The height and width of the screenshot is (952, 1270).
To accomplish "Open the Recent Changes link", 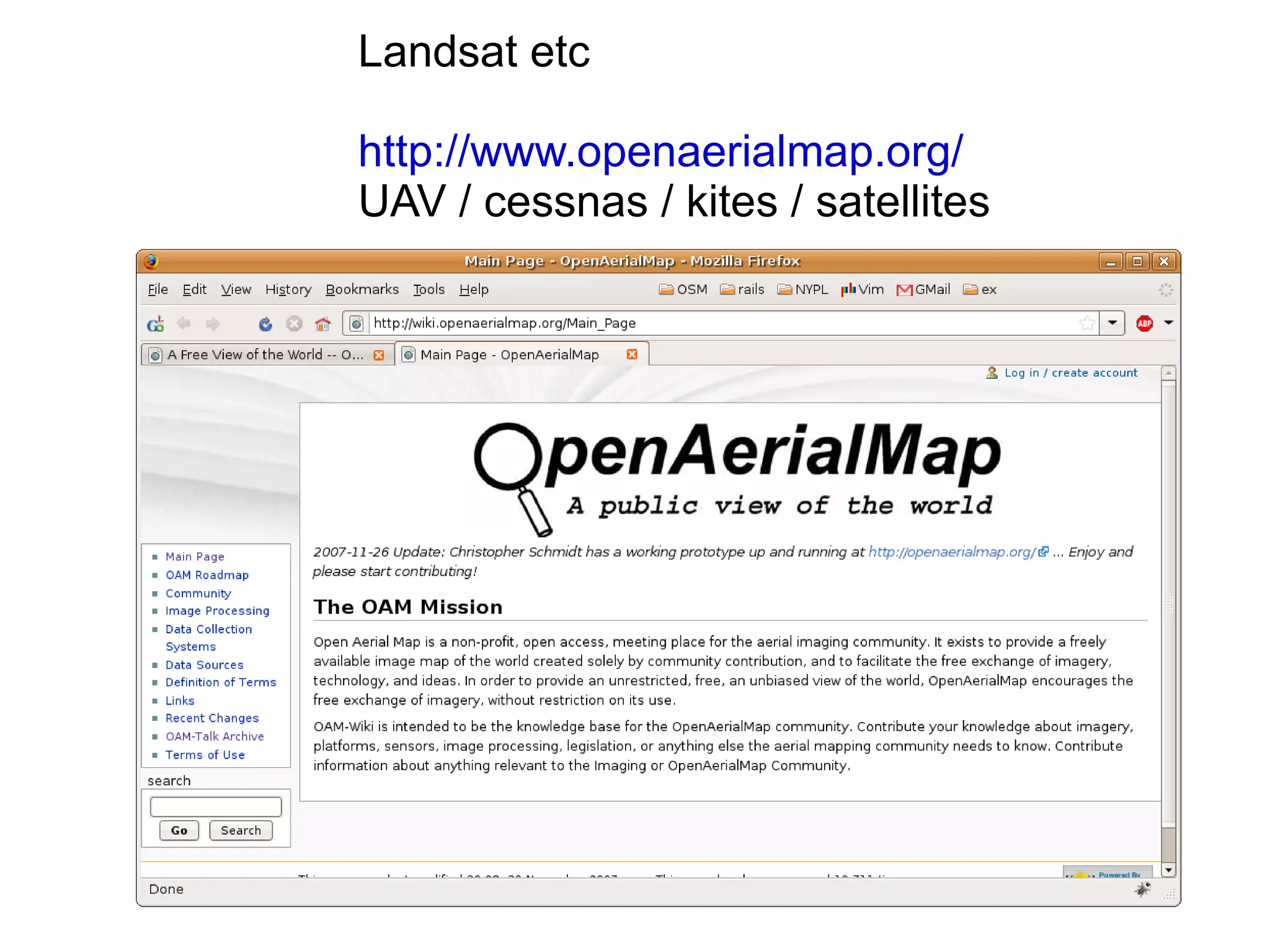I will pyautogui.click(x=212, y=718).
